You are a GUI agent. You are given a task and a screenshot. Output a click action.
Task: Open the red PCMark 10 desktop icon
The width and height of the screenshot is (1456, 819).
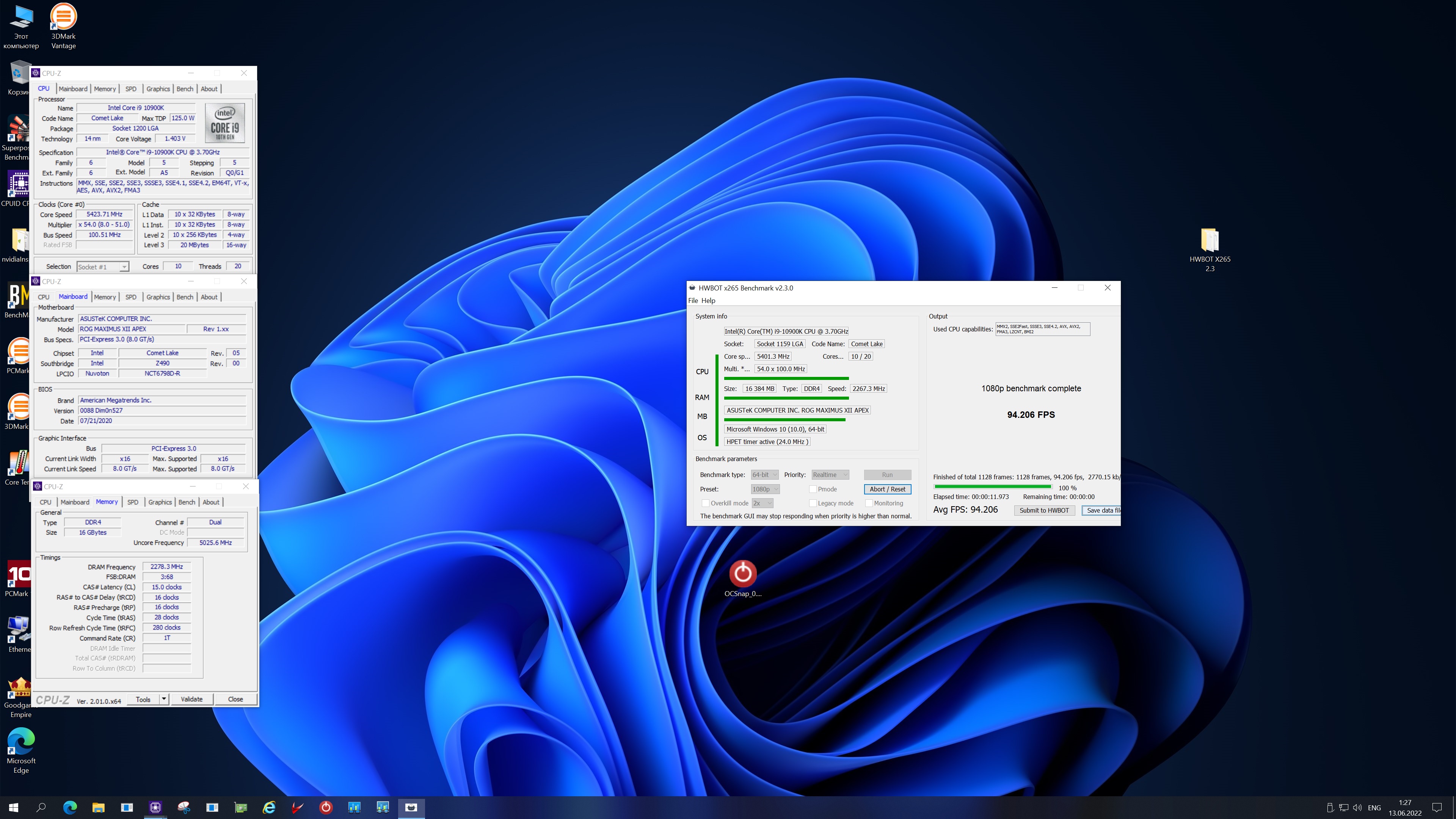(18, 578)
